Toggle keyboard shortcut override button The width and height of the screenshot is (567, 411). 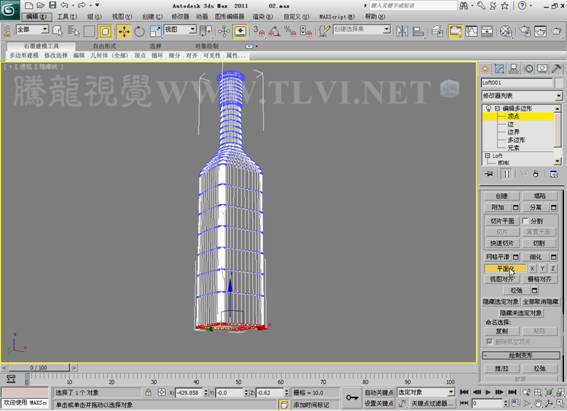click(x=240, y=31)
